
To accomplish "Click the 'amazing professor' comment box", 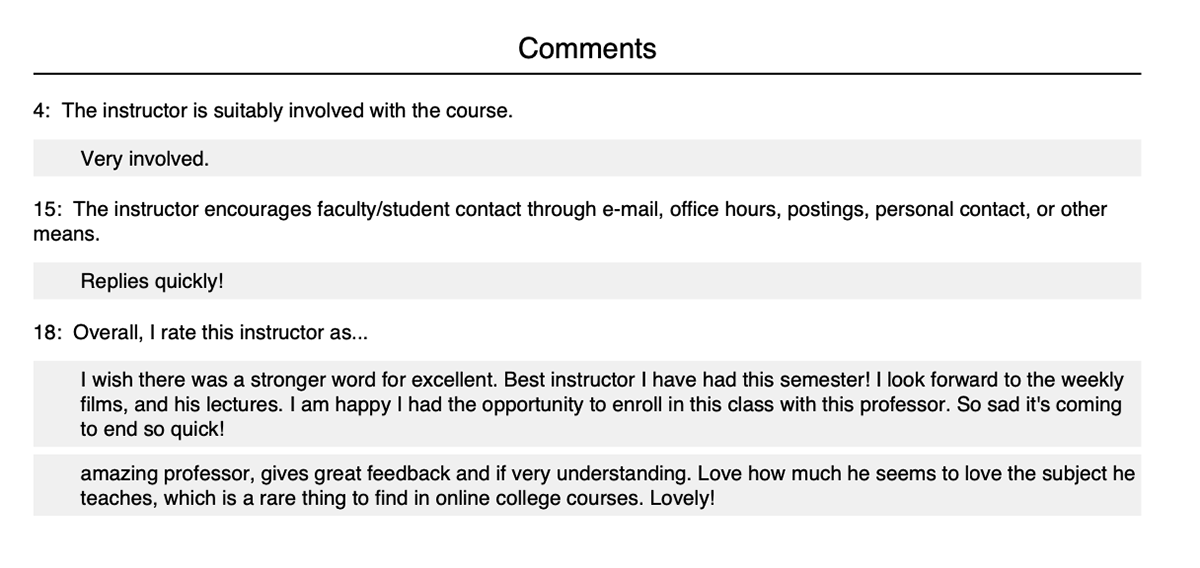I will tap(587, 485).
